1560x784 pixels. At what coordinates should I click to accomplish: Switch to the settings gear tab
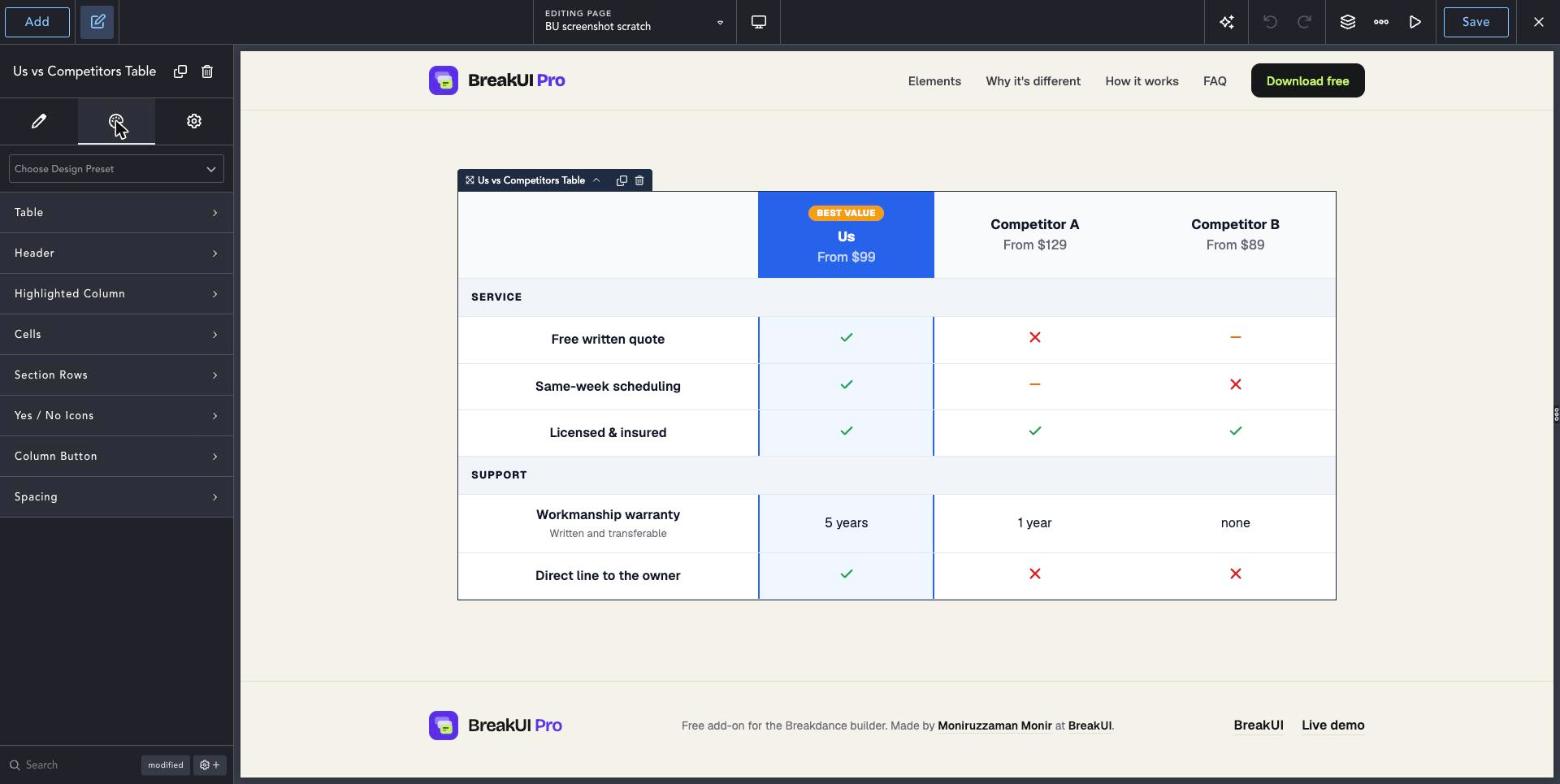(194, 121)
